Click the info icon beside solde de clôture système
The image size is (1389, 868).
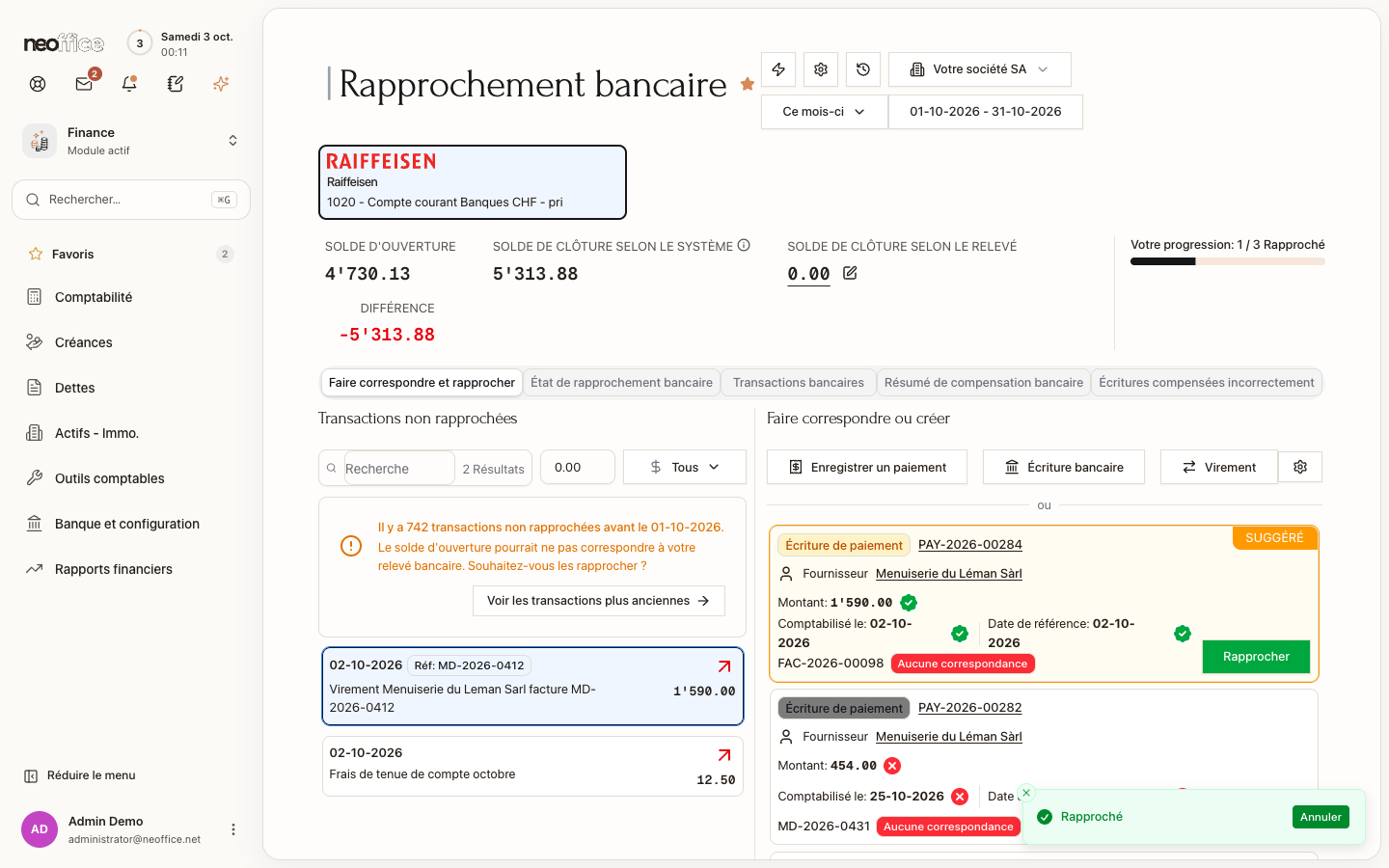pos(744,246)
